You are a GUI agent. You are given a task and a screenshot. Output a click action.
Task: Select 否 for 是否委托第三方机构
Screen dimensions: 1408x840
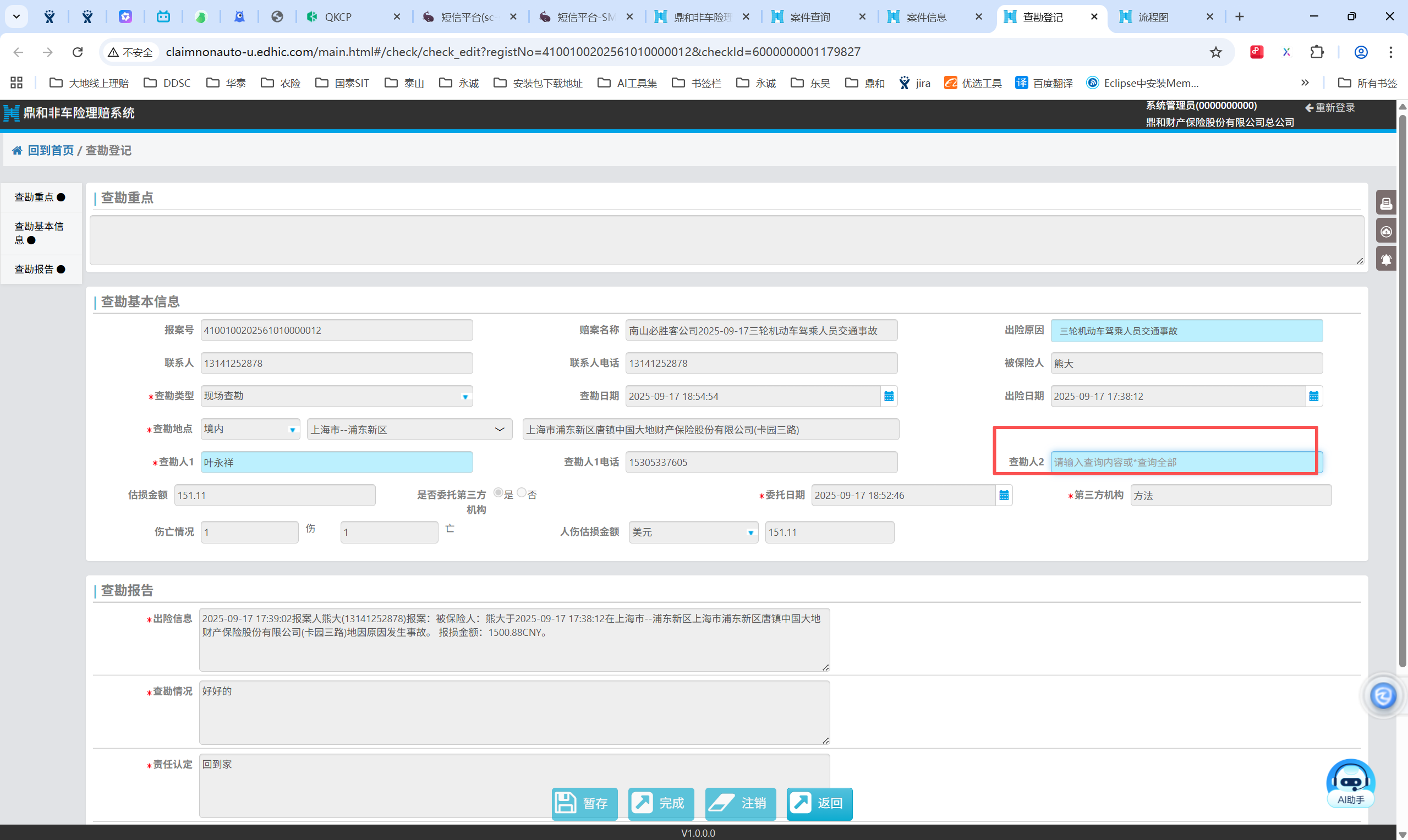point(522,492)
